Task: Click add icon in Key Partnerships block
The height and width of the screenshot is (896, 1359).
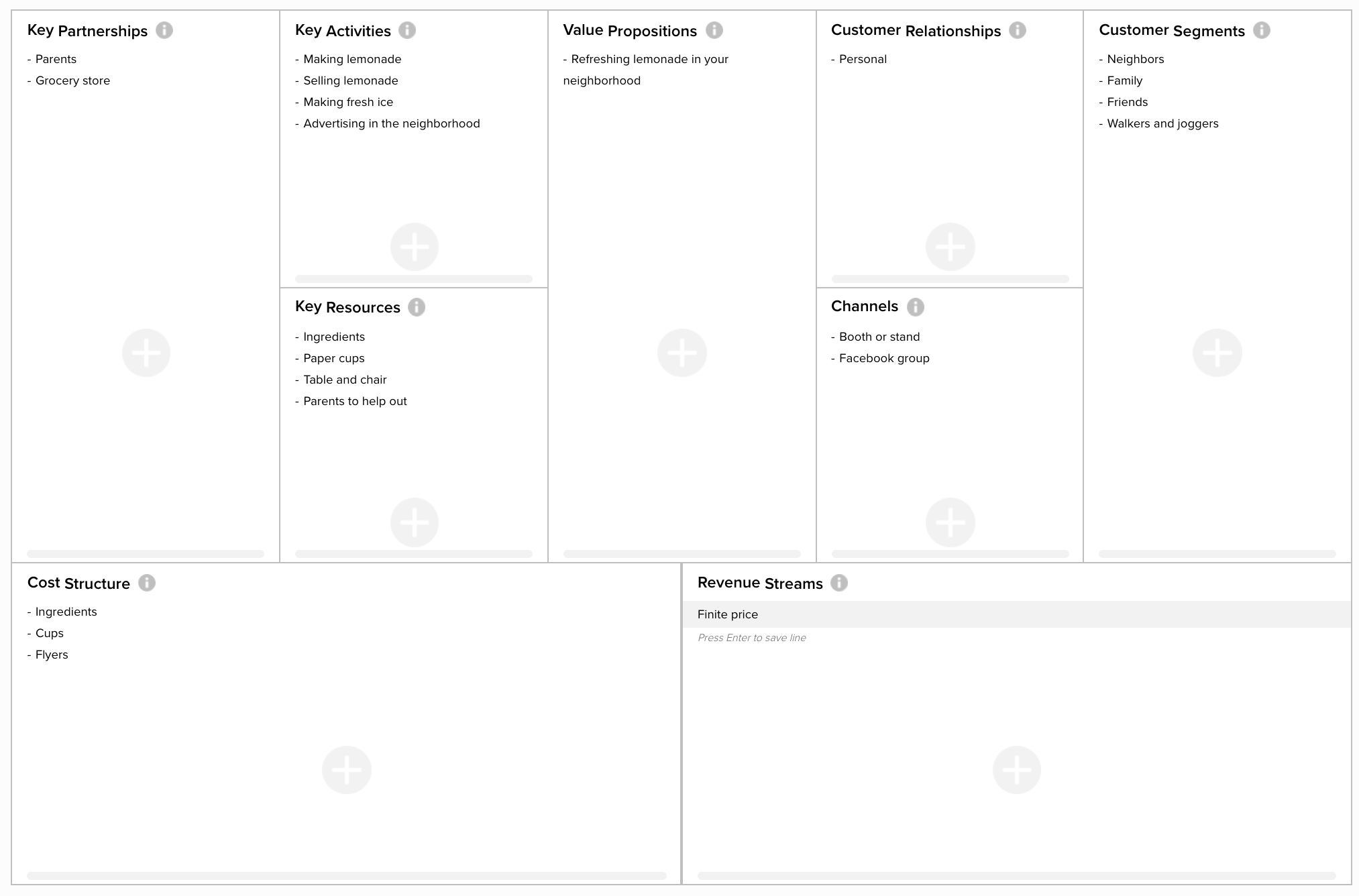Action: pyautogui.click(x=146, y=352)
